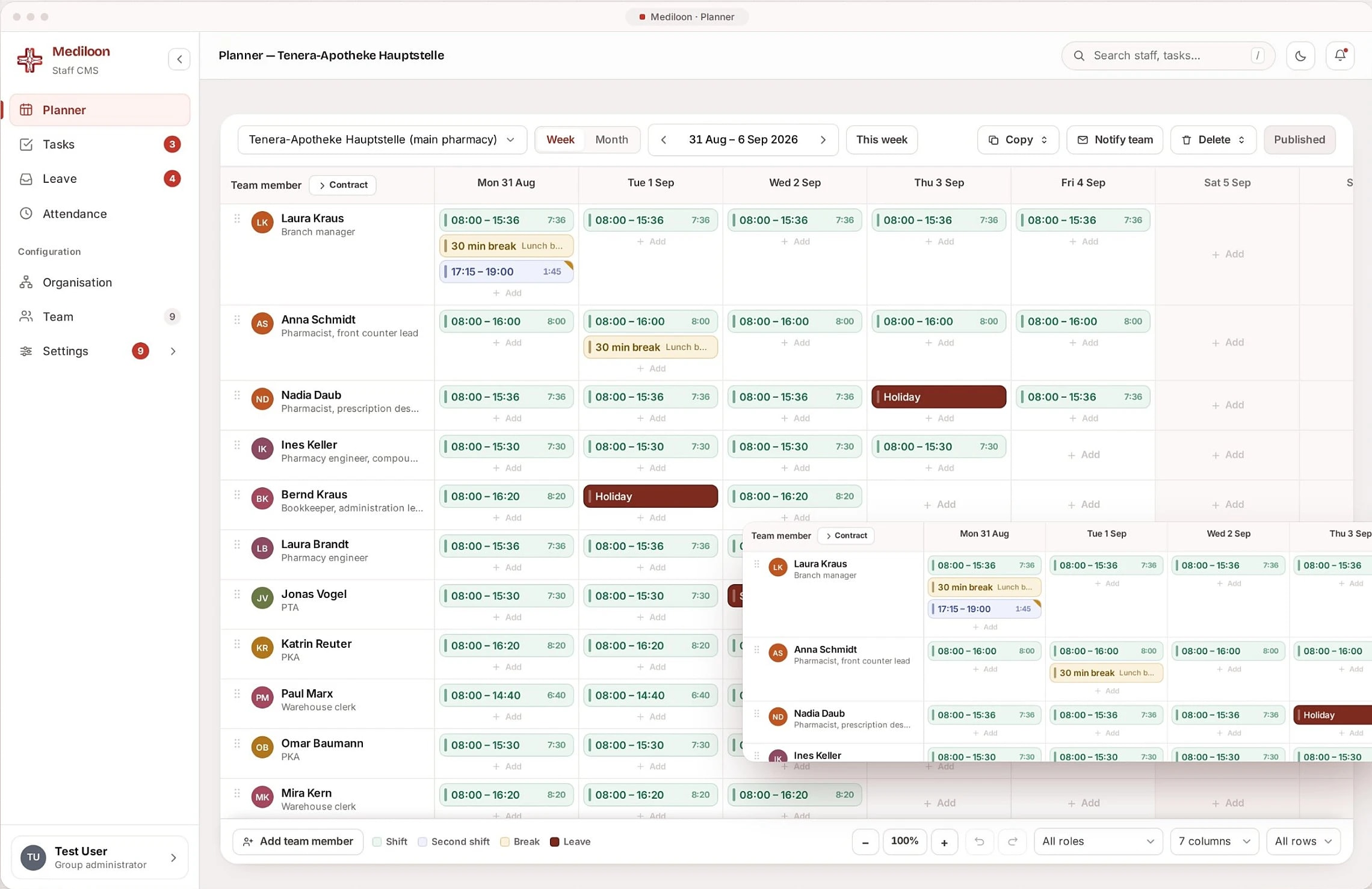The width and height of the screenshot is (1372, 889).
Task: Zoom in with the plus button
Action: (944, 841)
